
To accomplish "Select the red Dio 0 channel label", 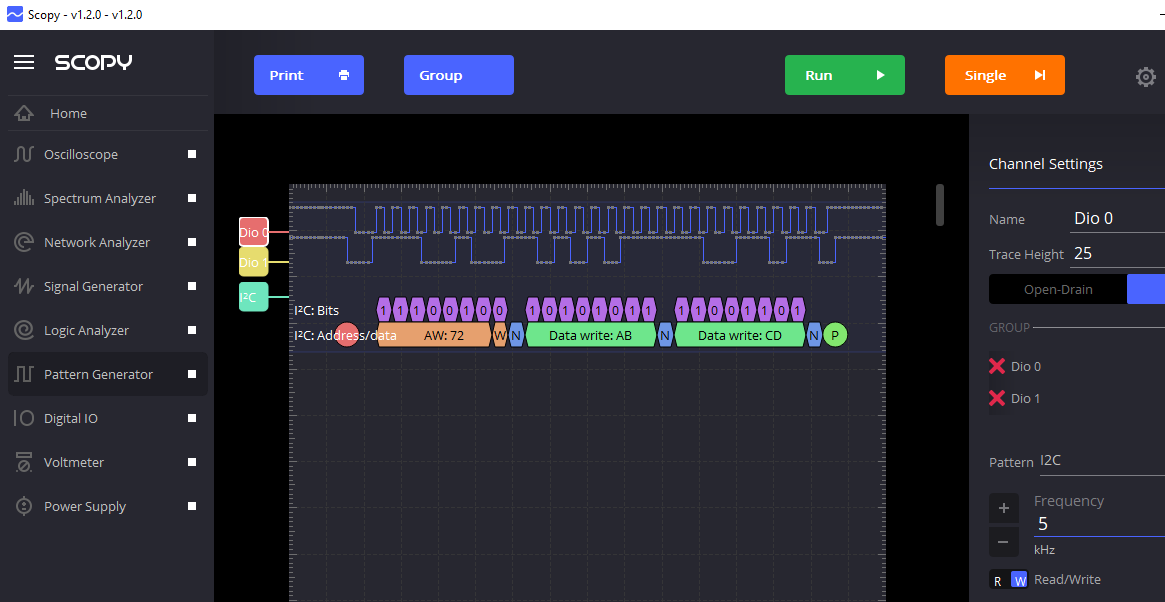I will [x=253, y=232].
